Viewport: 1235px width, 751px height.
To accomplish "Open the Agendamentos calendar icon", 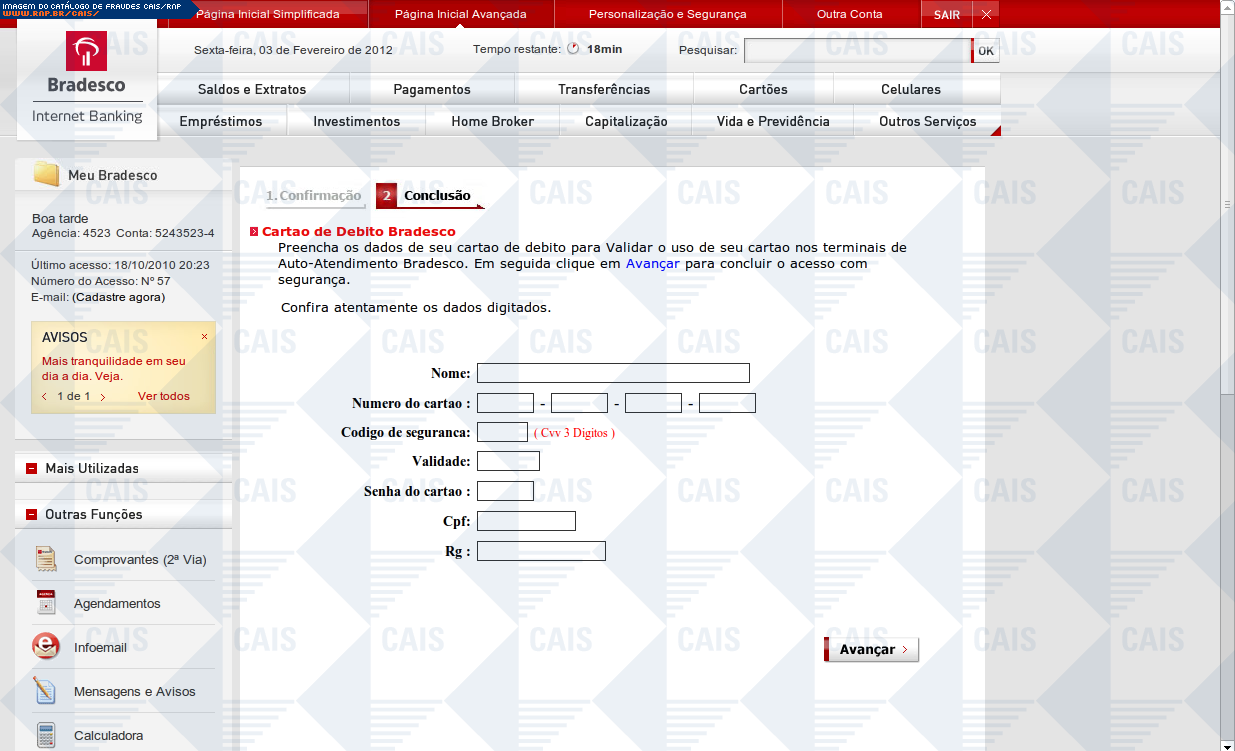I will (45, 603).
